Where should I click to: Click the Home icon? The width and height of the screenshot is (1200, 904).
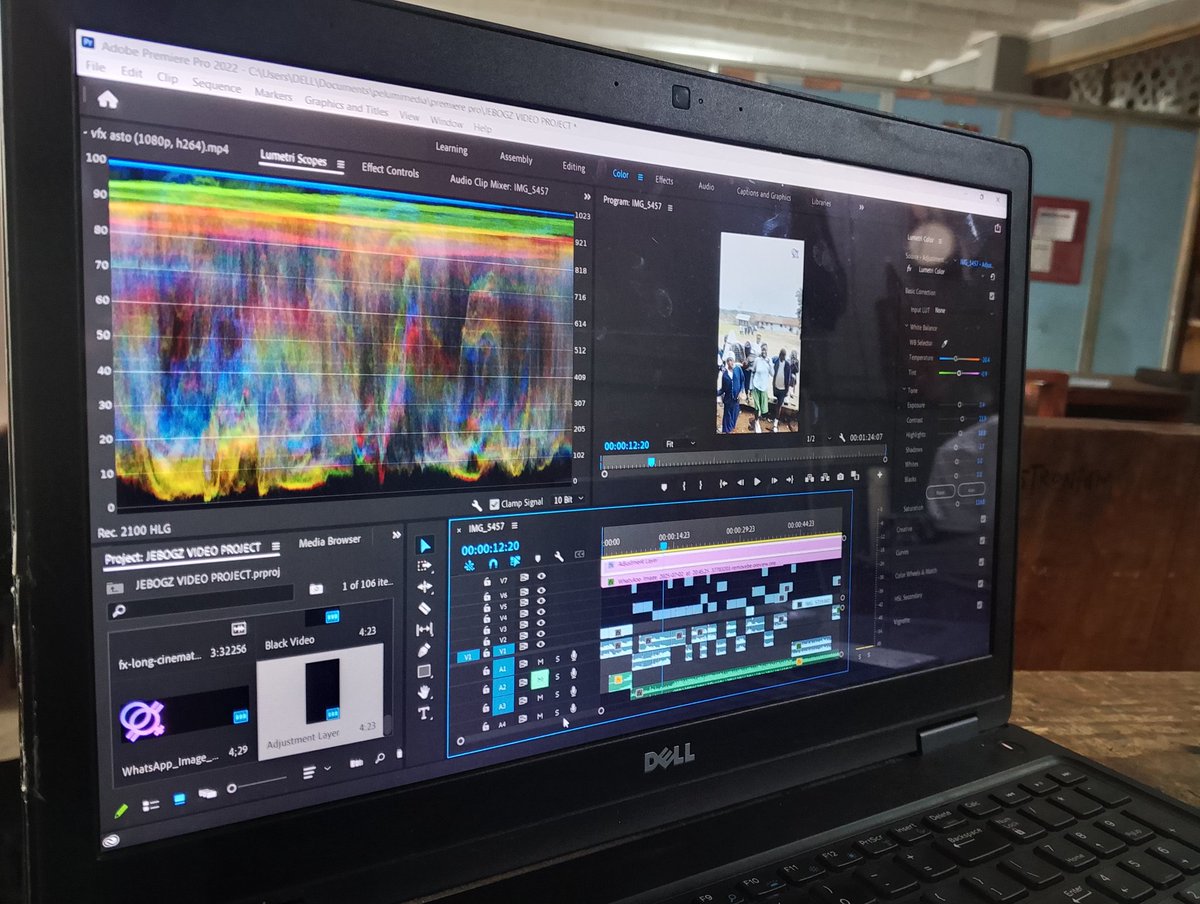coord(108,99)
